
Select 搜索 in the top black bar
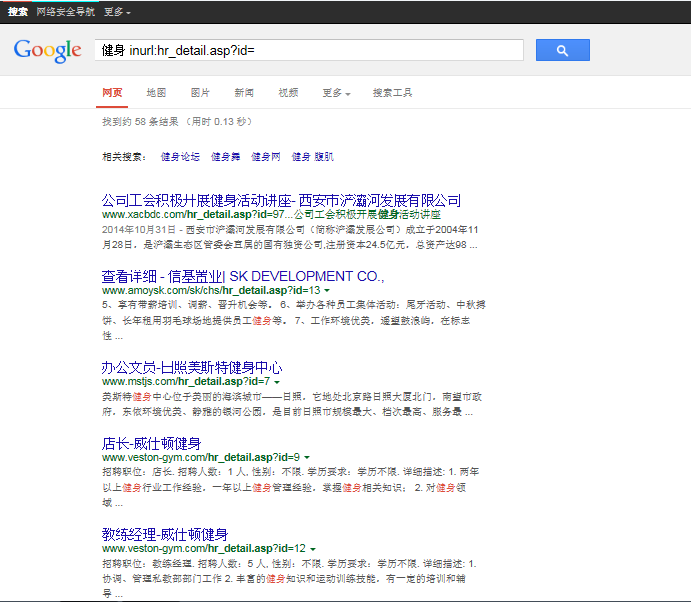18,12
